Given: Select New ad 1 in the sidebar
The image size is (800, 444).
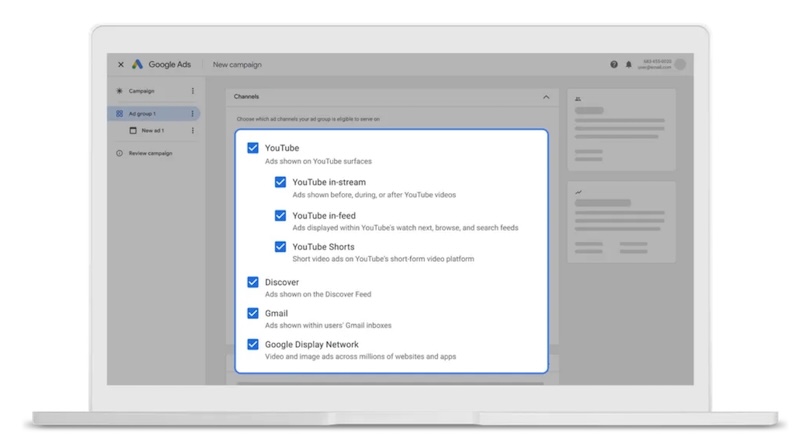Looking at the screenshot, I should (x=153, y=131).
